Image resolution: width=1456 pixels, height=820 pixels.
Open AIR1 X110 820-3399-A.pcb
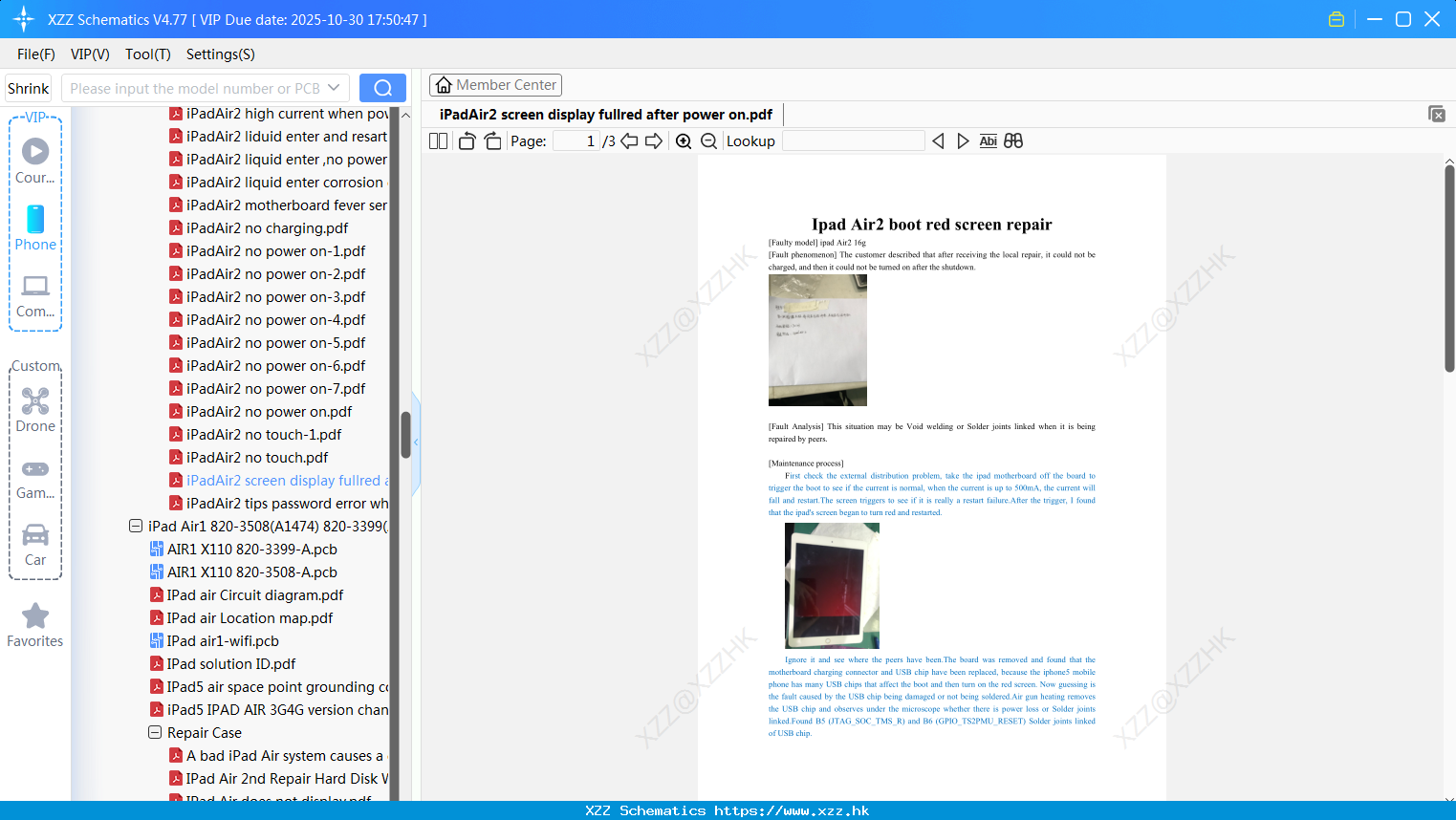point(252,549)
